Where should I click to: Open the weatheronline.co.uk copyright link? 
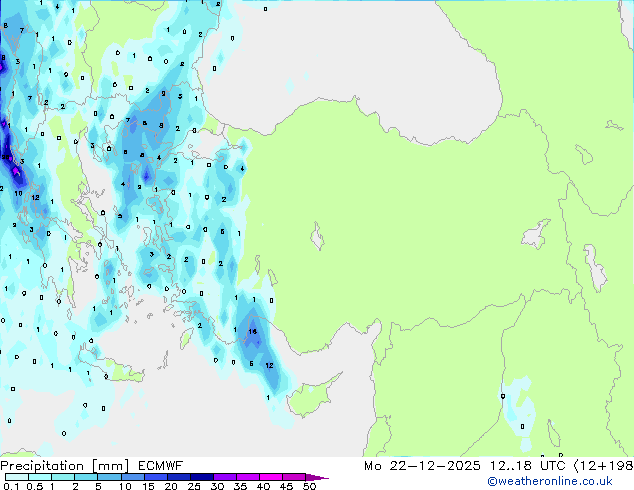pyautogui.click(x=550, y=481)
